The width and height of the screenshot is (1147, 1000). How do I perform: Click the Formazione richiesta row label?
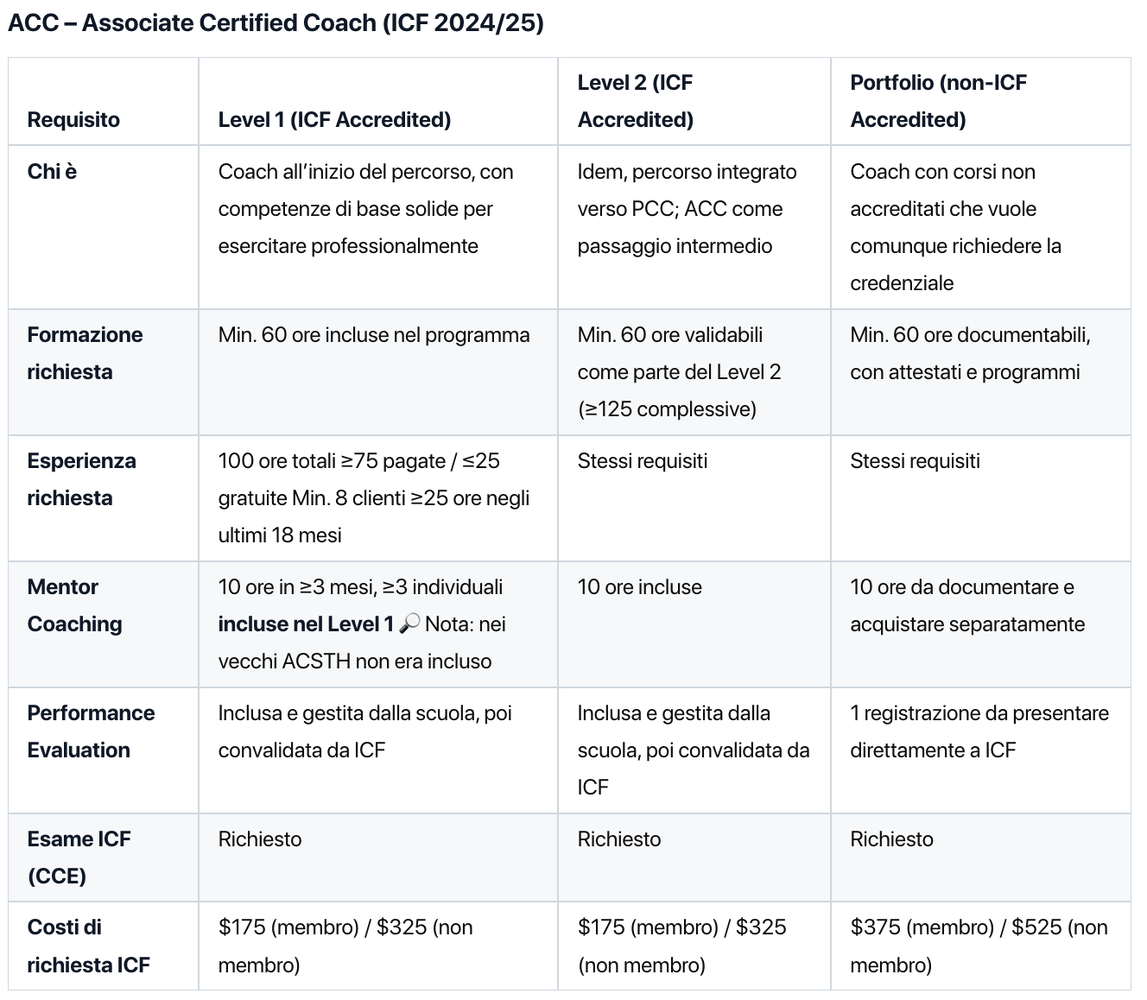85,353
